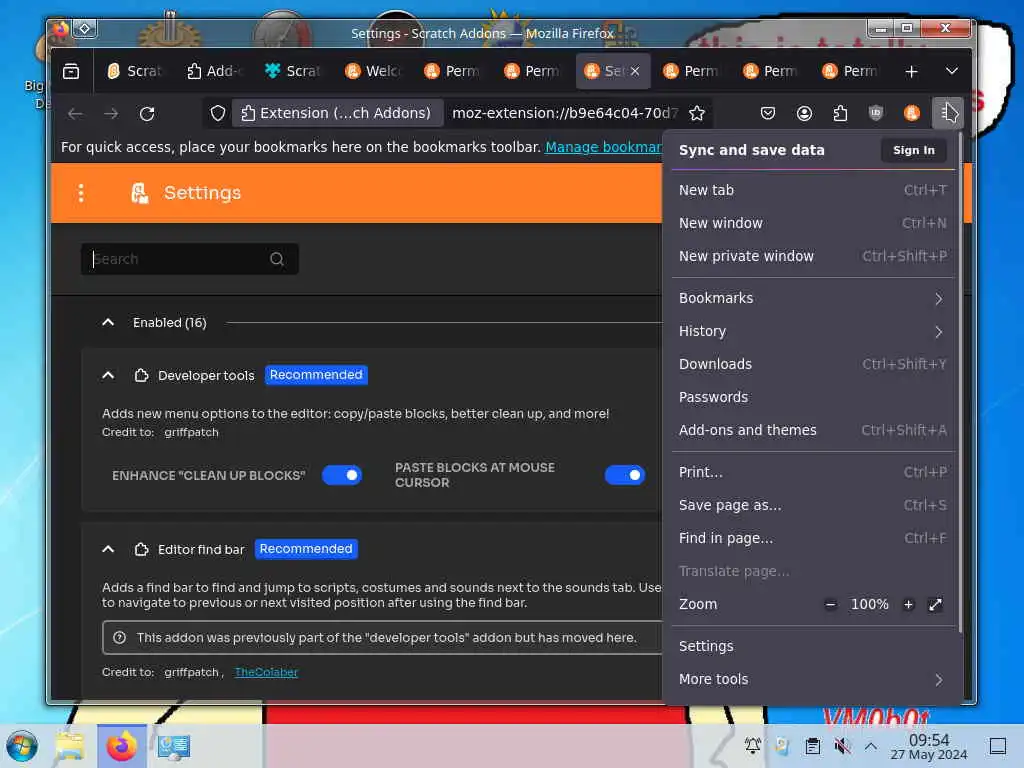
Task: Open the Firefox account icon
Action: pos(804,113)
